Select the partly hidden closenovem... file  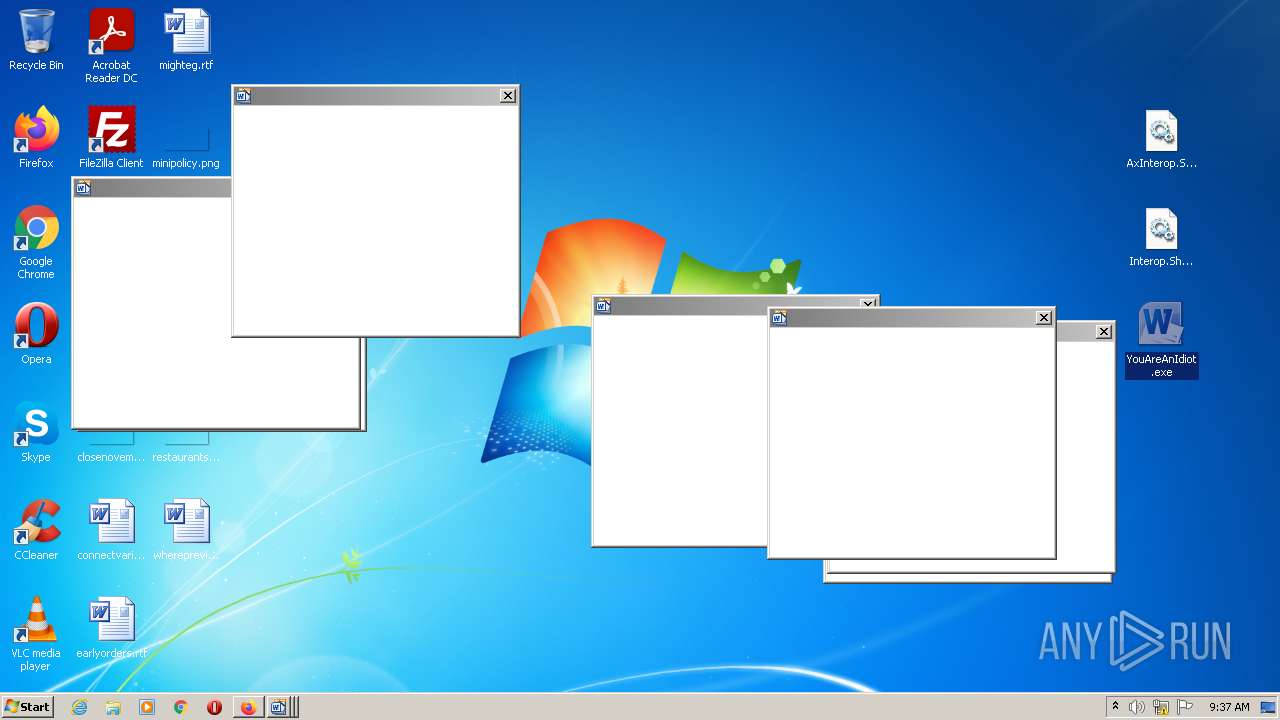point(111,448)
